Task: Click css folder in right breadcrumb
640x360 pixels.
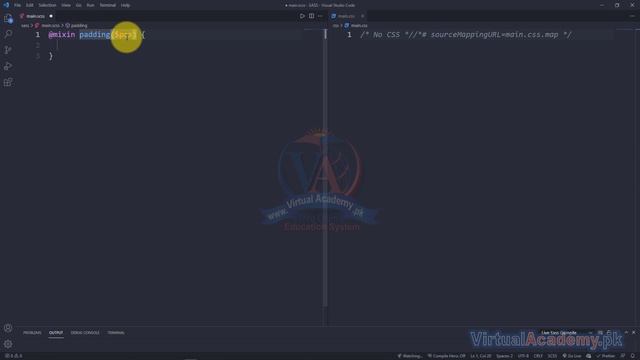Action: point(335,25)
